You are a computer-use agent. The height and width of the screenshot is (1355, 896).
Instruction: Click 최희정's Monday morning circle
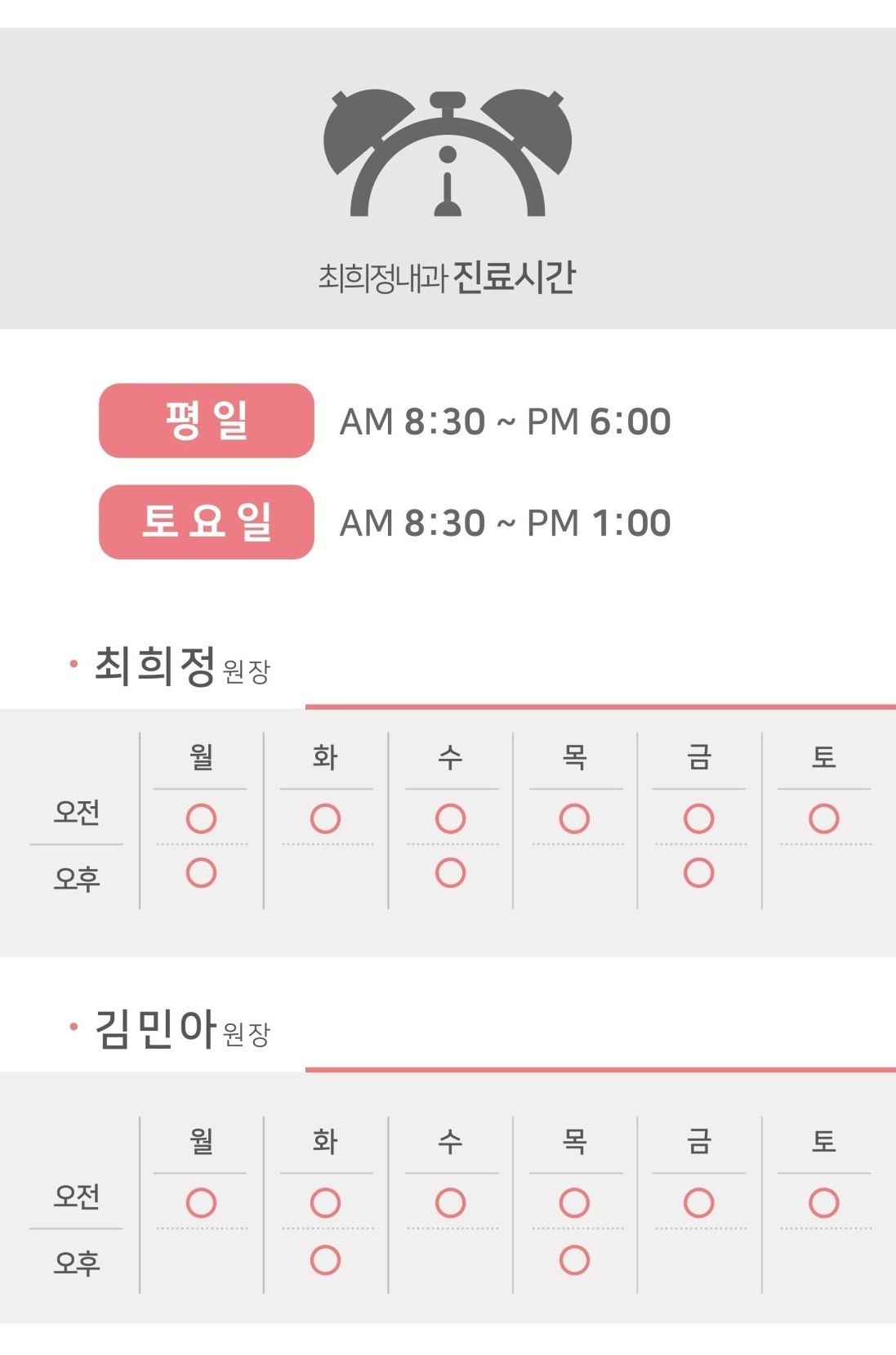[x=201, y=818]
